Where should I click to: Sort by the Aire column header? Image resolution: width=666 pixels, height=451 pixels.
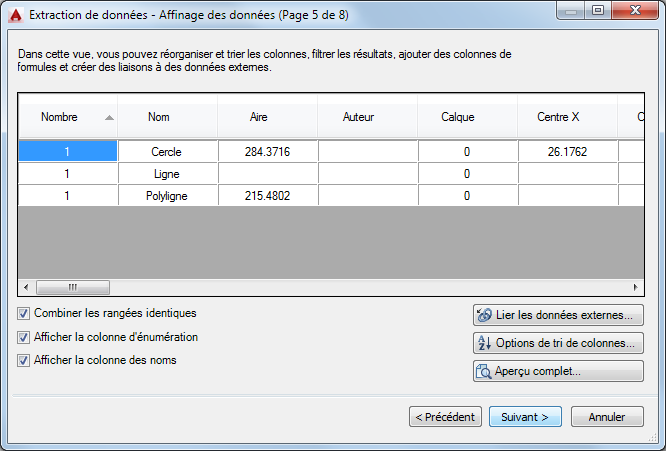click(x=258, y=117)
